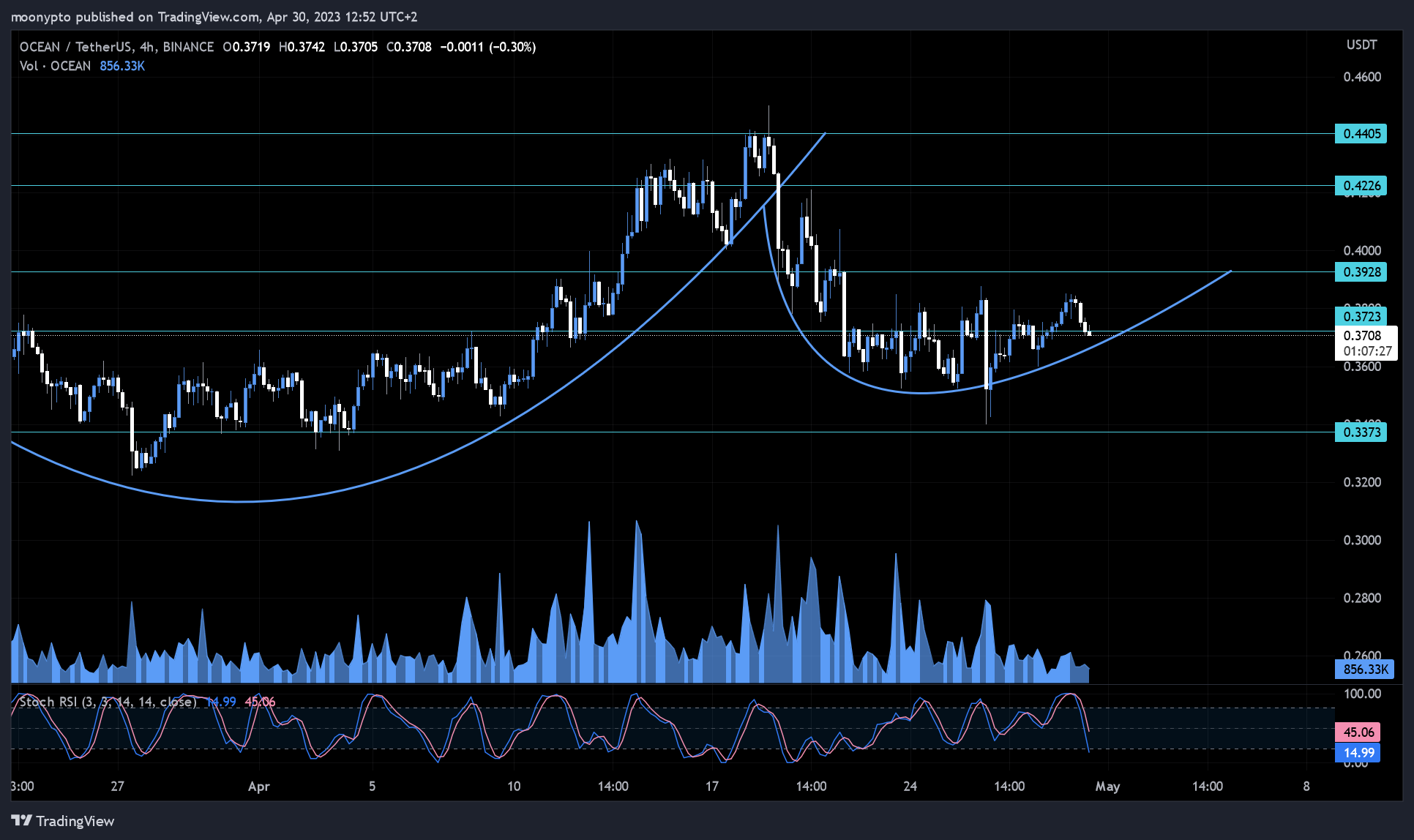Click the 24 date label on time axis
The image size is (1414, 840).
click(x=910, y=787)
